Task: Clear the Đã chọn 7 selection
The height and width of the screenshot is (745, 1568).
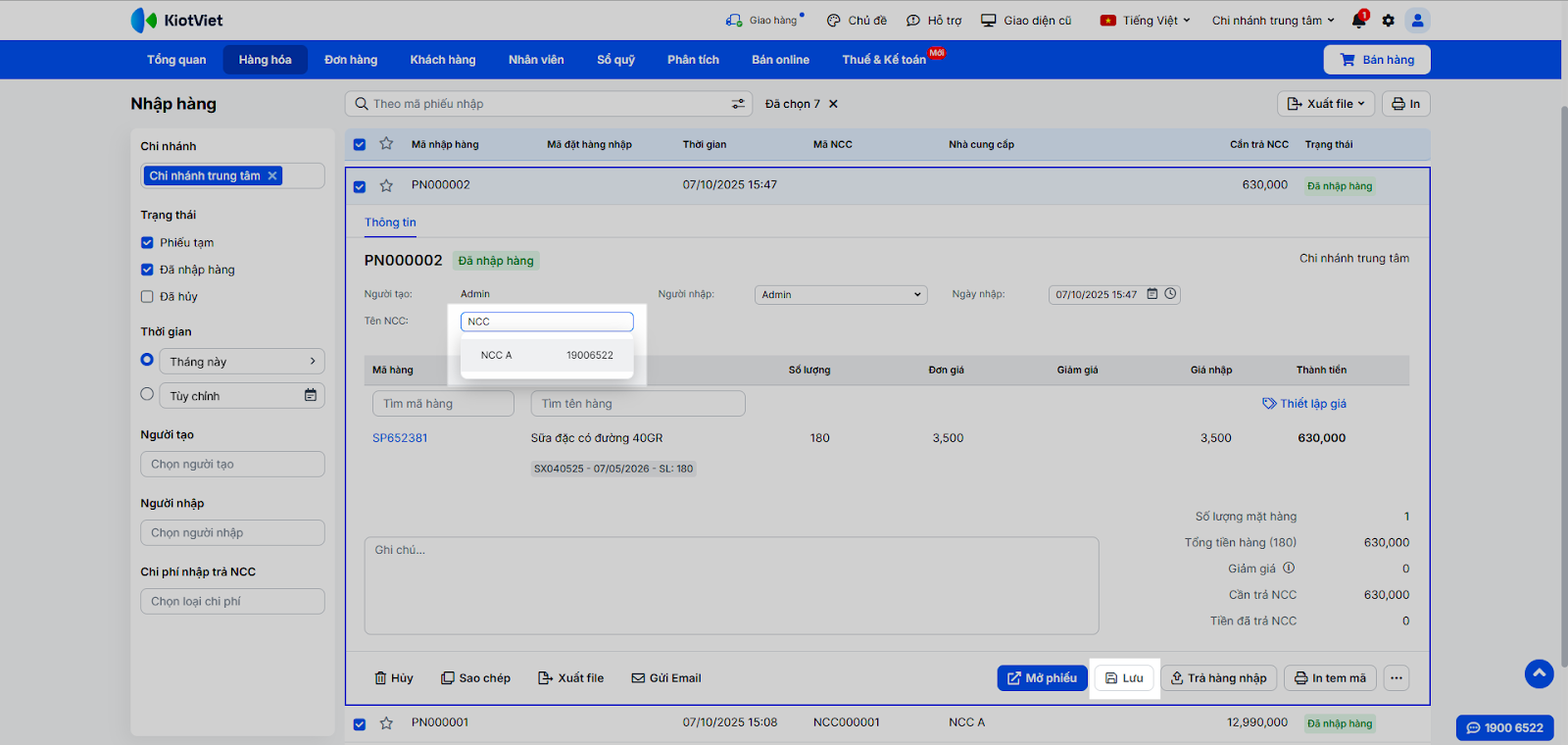Action: click(833, 104)
